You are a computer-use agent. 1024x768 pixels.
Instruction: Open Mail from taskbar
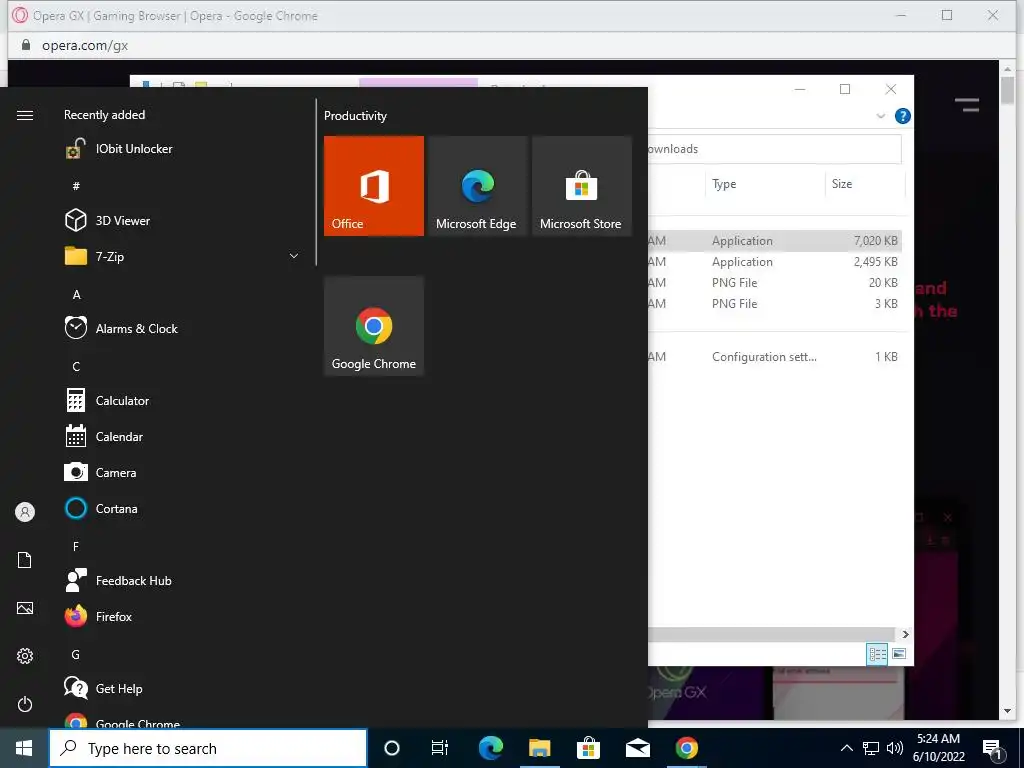coord(637,748)
